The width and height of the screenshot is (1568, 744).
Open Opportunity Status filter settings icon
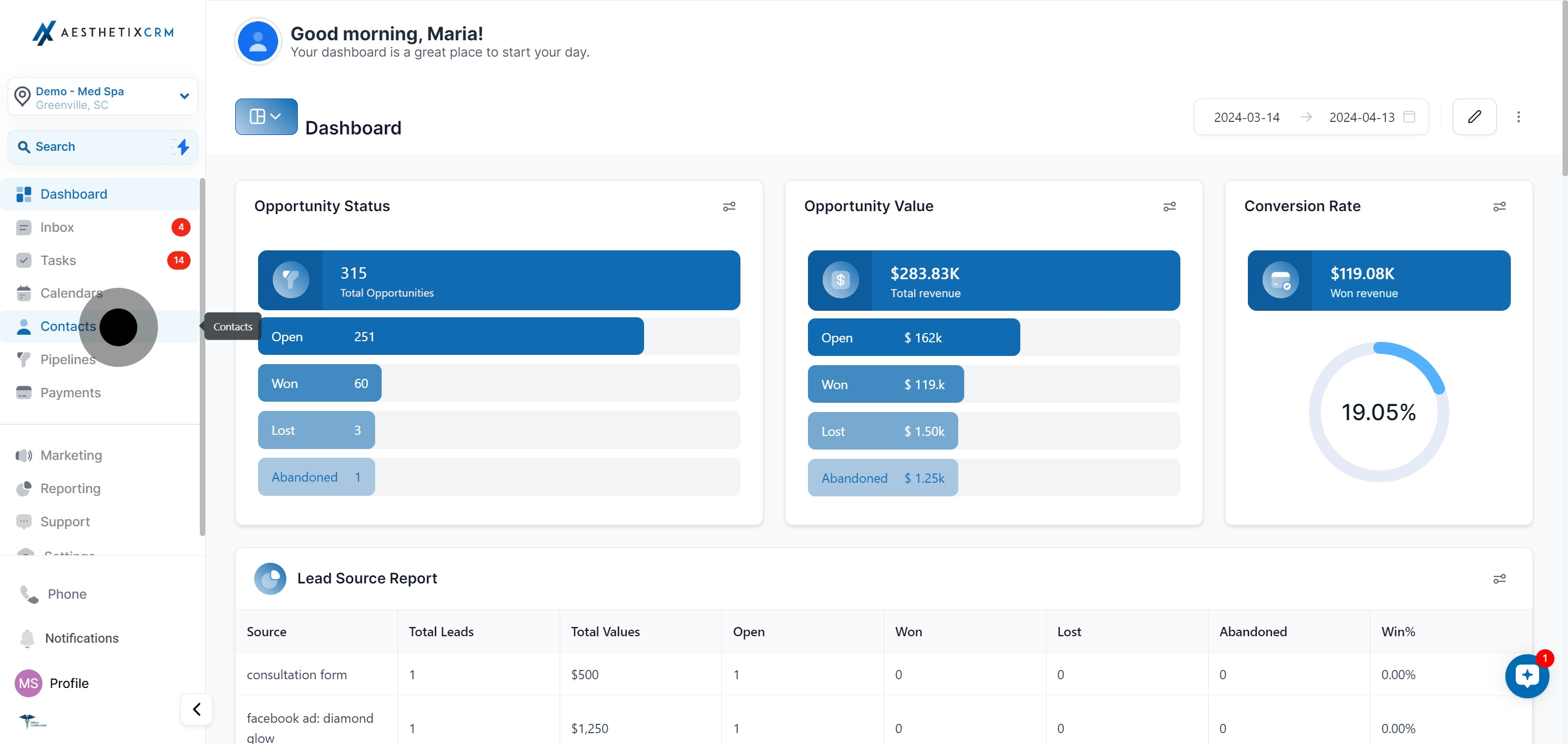click(x=728, y=207)
